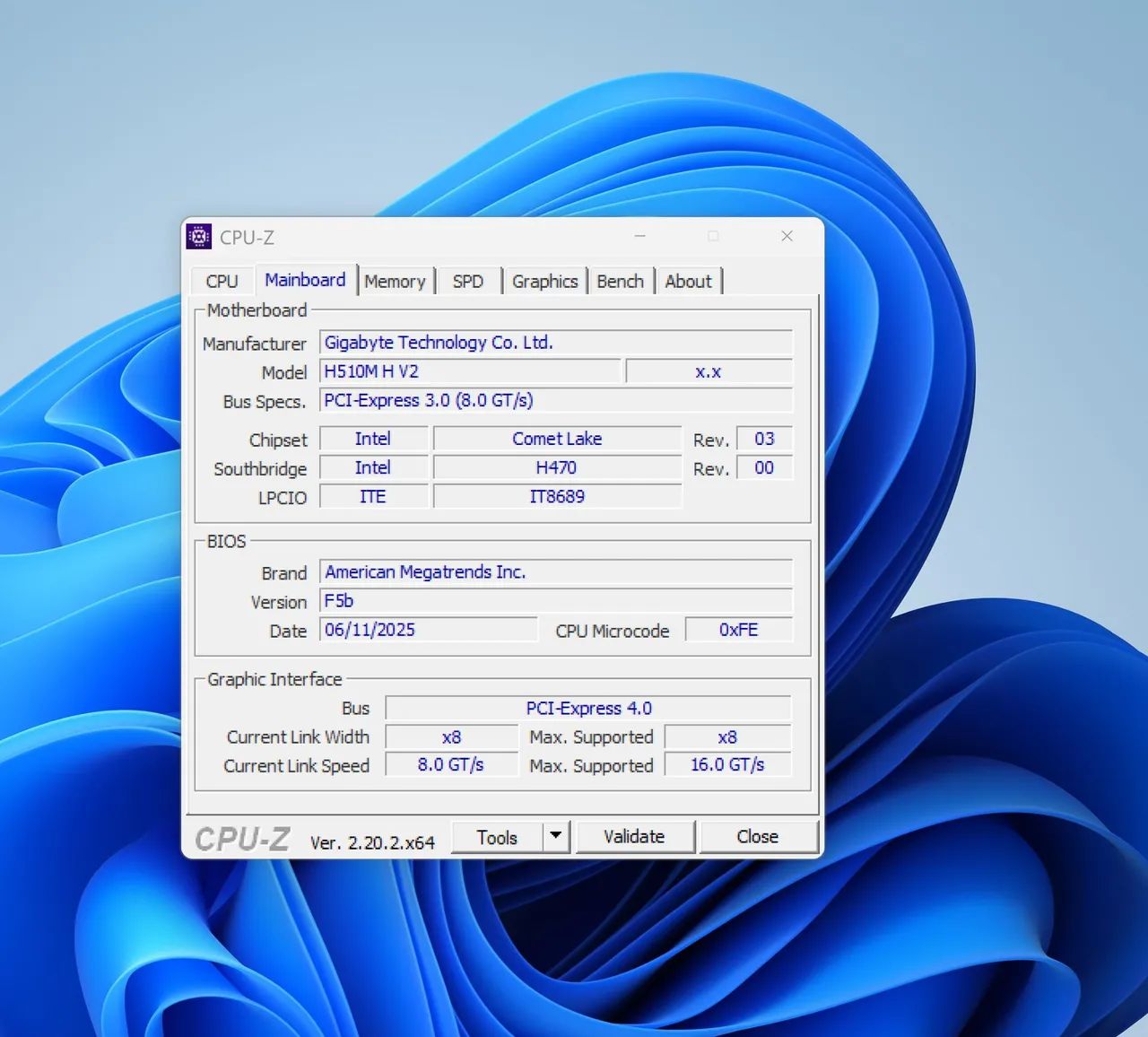This screenshot has width=1148, height=1037.
Task: Click the BIOS date 06/11/2025
Action: [429, 630]
